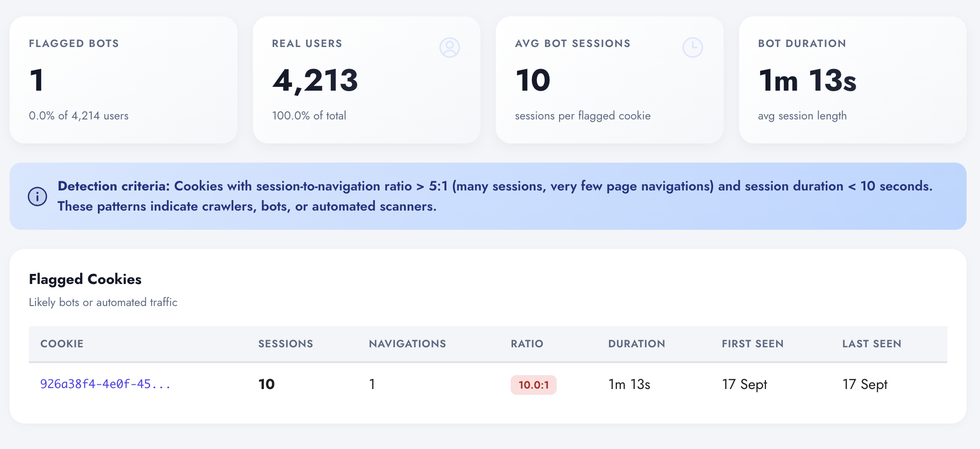Image resolution: width=980 pixels, height=449 pixels.
Task: Click 'sessions per flagged cookie' caption
Action: click(x=582, y=116)
